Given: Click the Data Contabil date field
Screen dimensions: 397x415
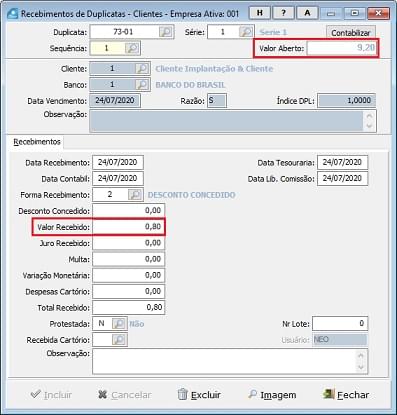Looking at the screenshot, I should coord(118,178).
